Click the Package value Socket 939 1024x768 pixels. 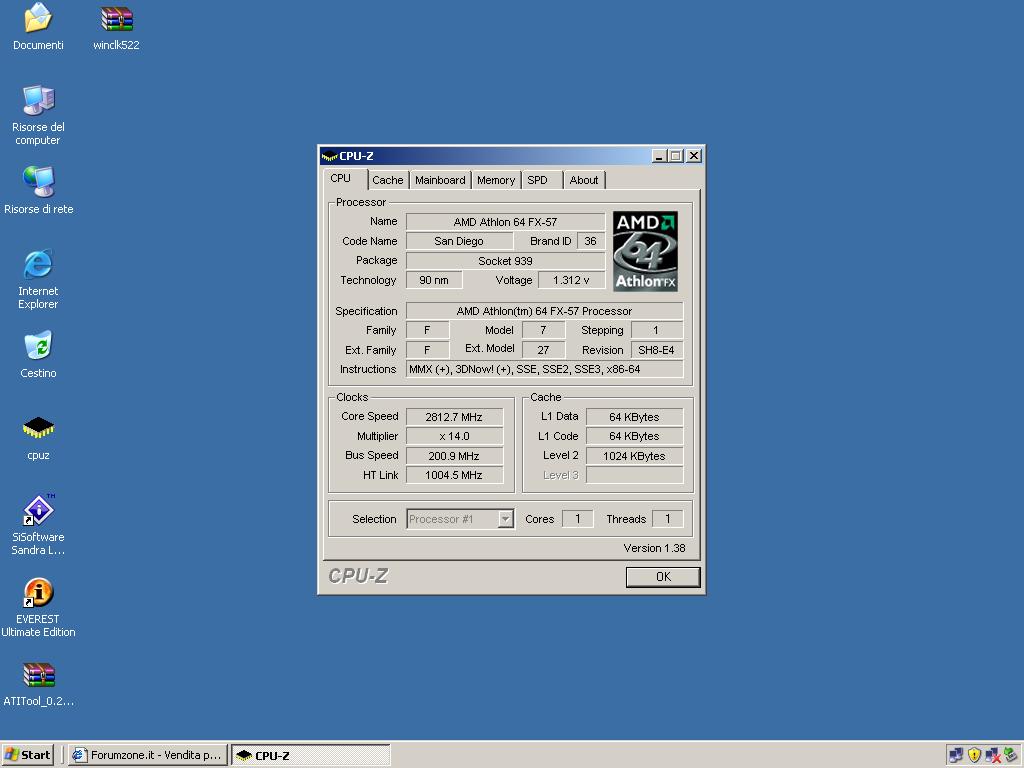pos(505,261)
